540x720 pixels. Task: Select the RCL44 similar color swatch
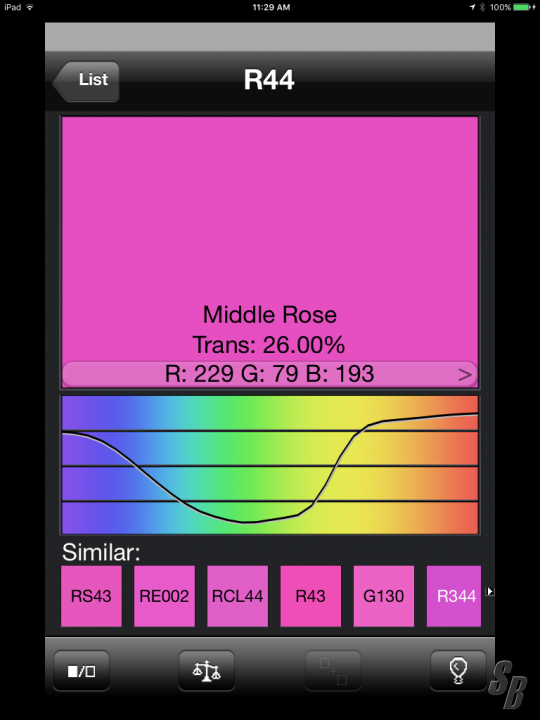(x=237, y=596)
